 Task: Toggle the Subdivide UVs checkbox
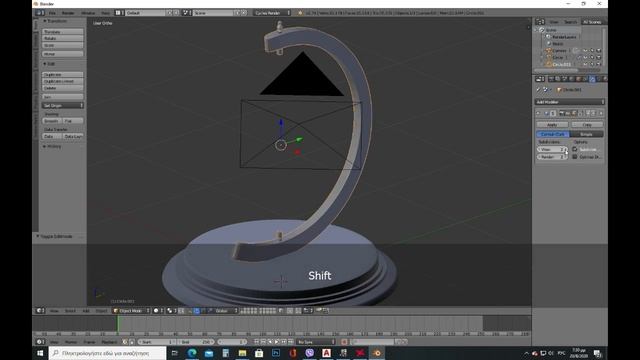575,149
